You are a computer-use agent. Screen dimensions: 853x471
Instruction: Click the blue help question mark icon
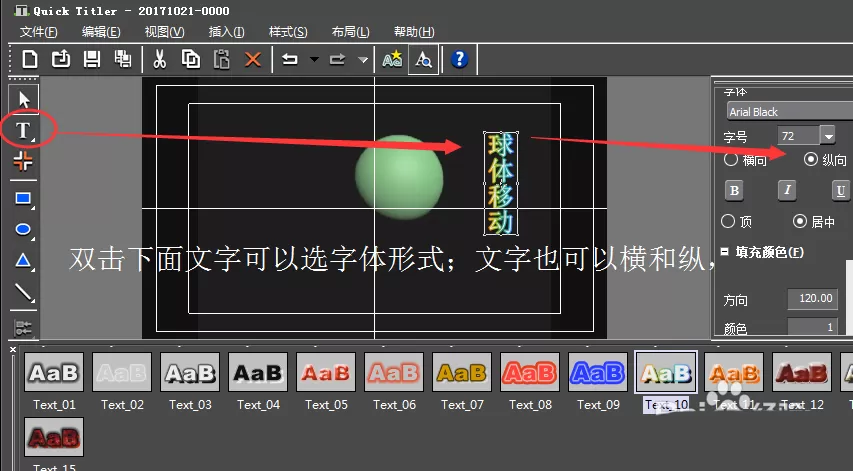[460, 59]
